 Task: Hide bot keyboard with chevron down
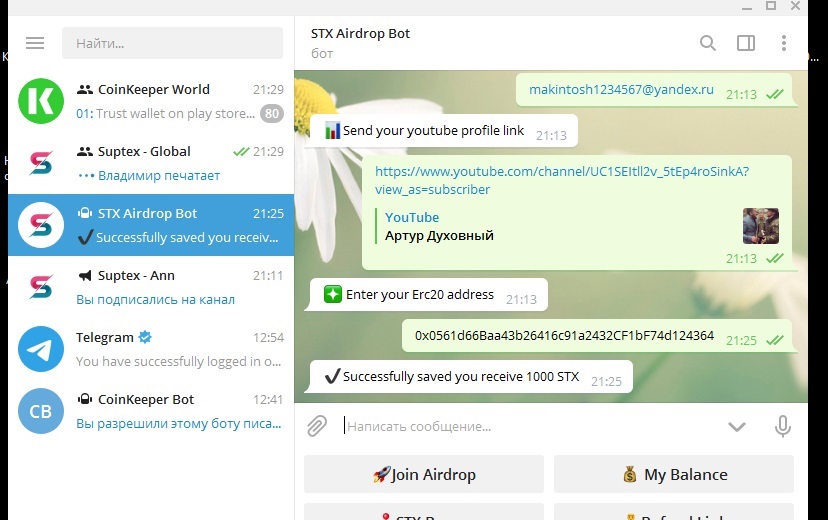click(737, 427)
